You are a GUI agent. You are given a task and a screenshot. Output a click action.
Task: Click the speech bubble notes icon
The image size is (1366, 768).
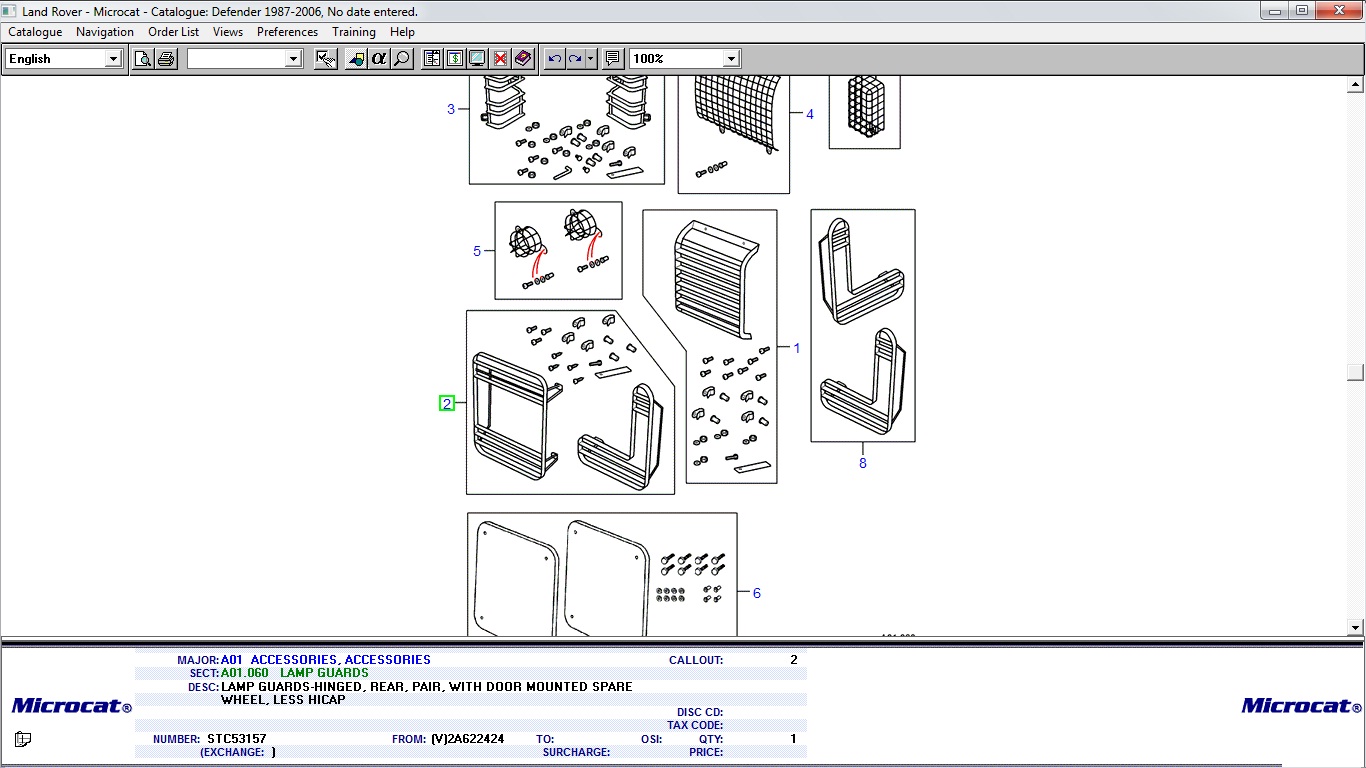click(x=613, y=59)
